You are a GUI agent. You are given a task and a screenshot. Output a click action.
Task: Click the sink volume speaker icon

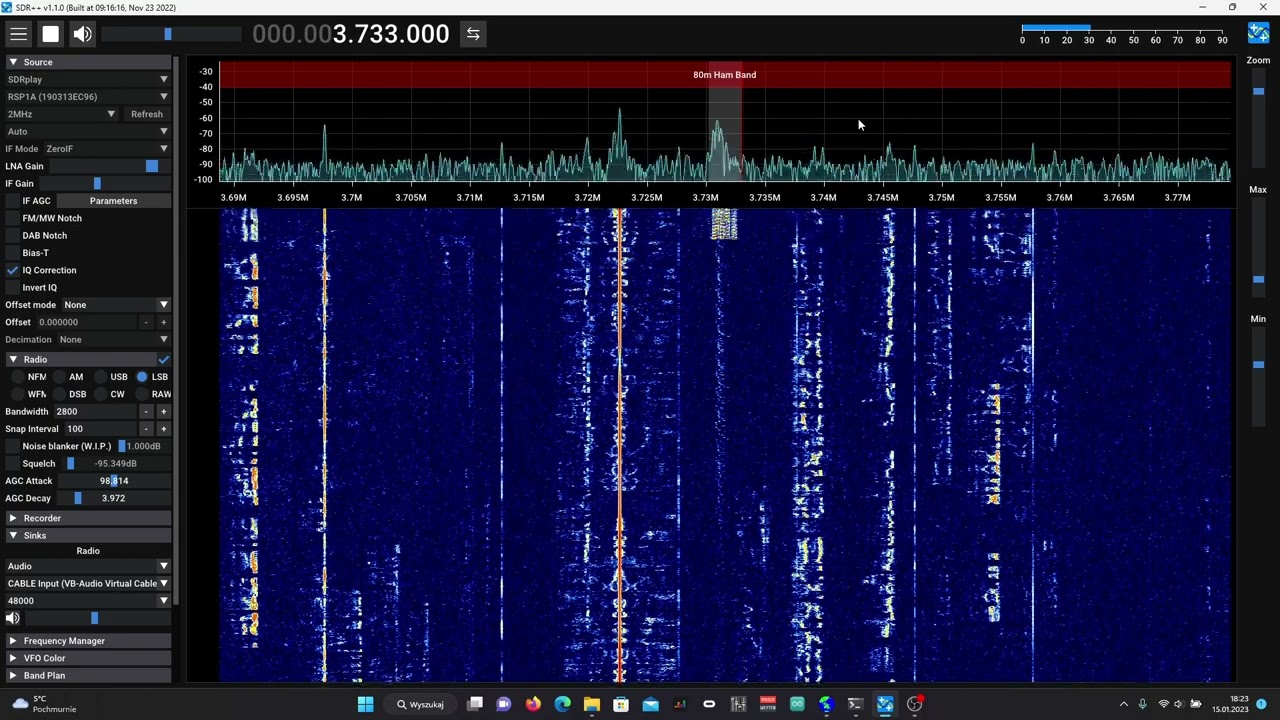pos(13,618)
